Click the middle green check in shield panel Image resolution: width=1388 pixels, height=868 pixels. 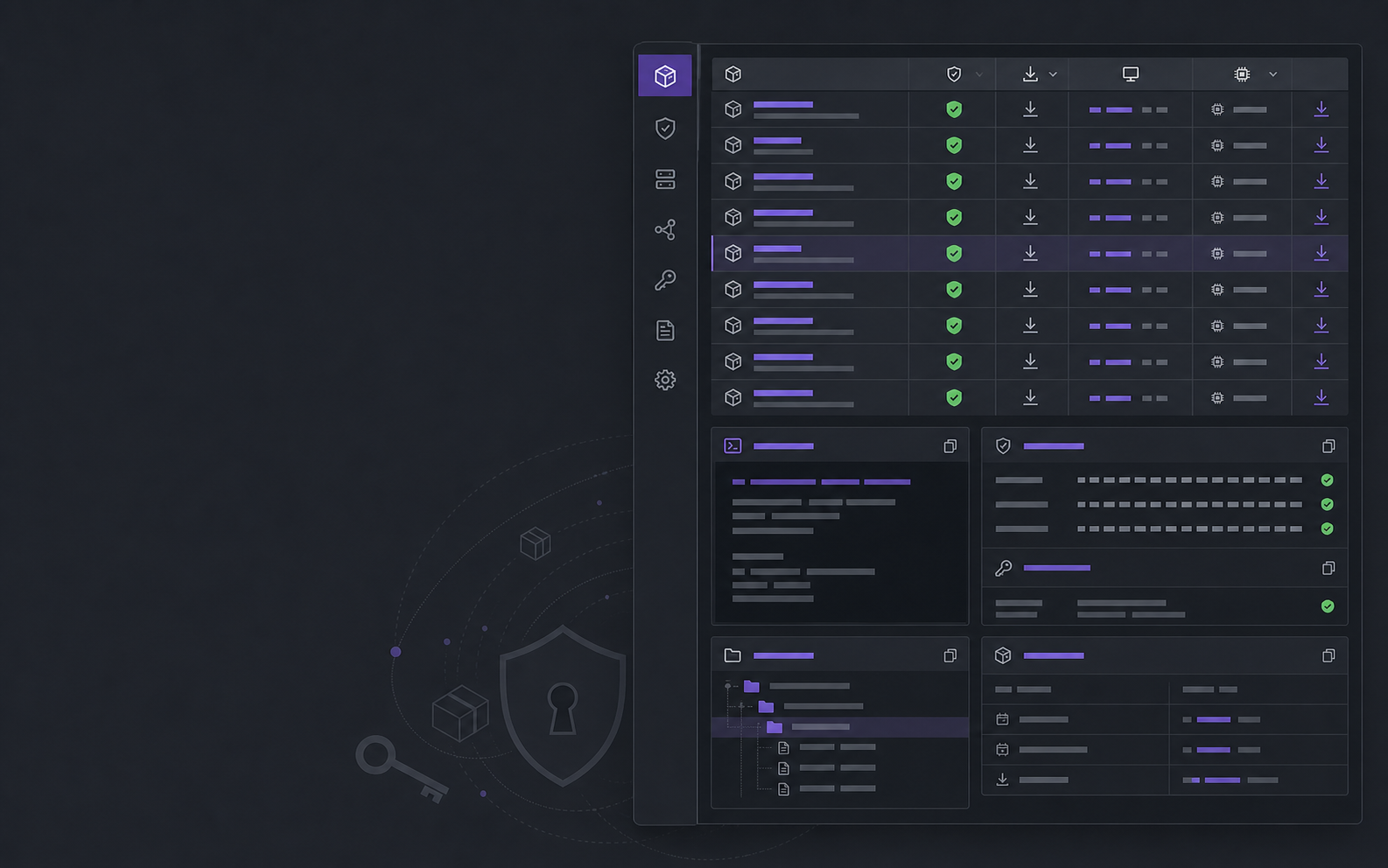(x=1328, y=505)
